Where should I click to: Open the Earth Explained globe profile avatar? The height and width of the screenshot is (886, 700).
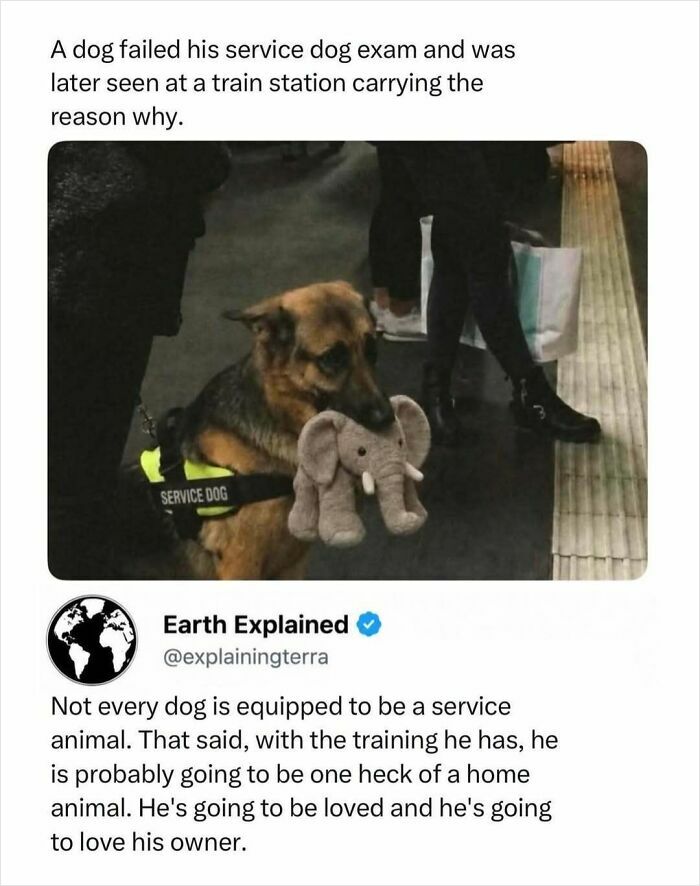click(92, 640)
